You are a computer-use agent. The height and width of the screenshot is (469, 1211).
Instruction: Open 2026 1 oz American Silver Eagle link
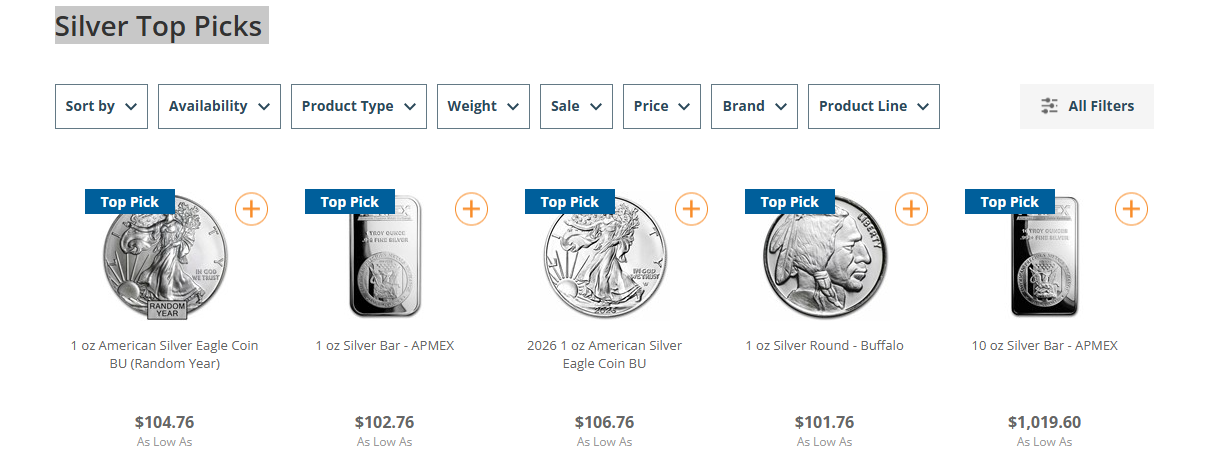604,354
